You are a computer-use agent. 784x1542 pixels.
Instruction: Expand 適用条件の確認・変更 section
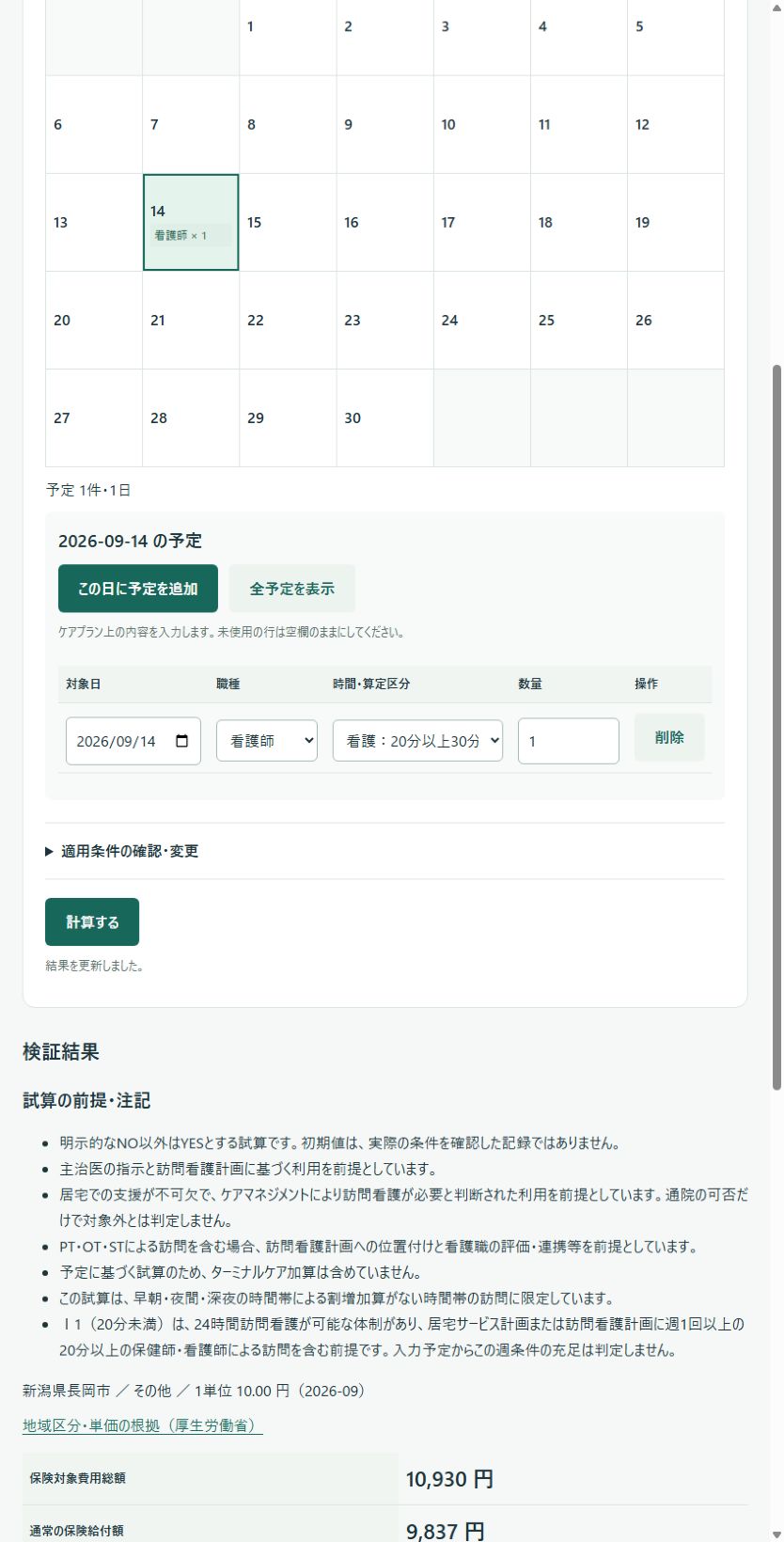click(122, 851)
